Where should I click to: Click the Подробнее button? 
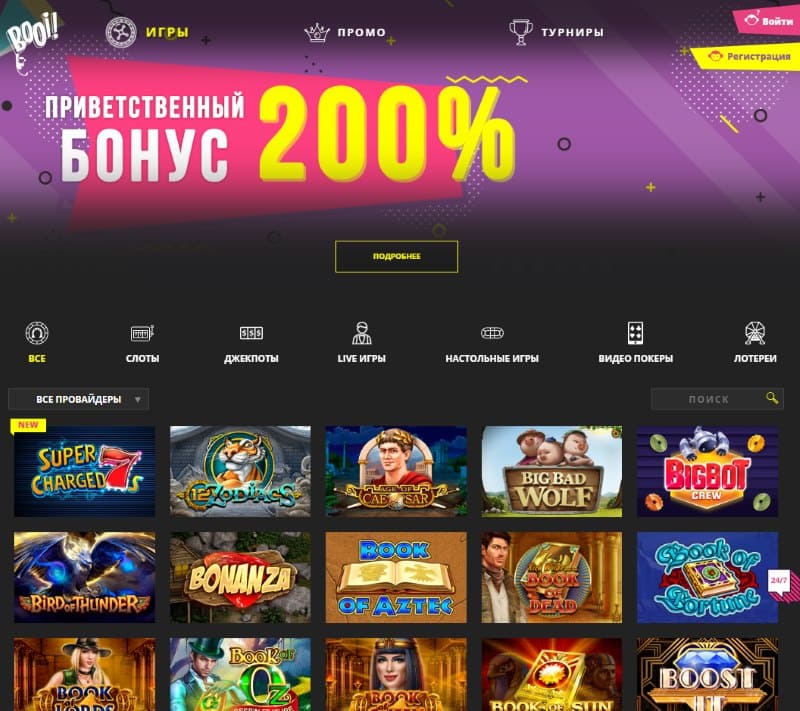click(x=396, y=257)
